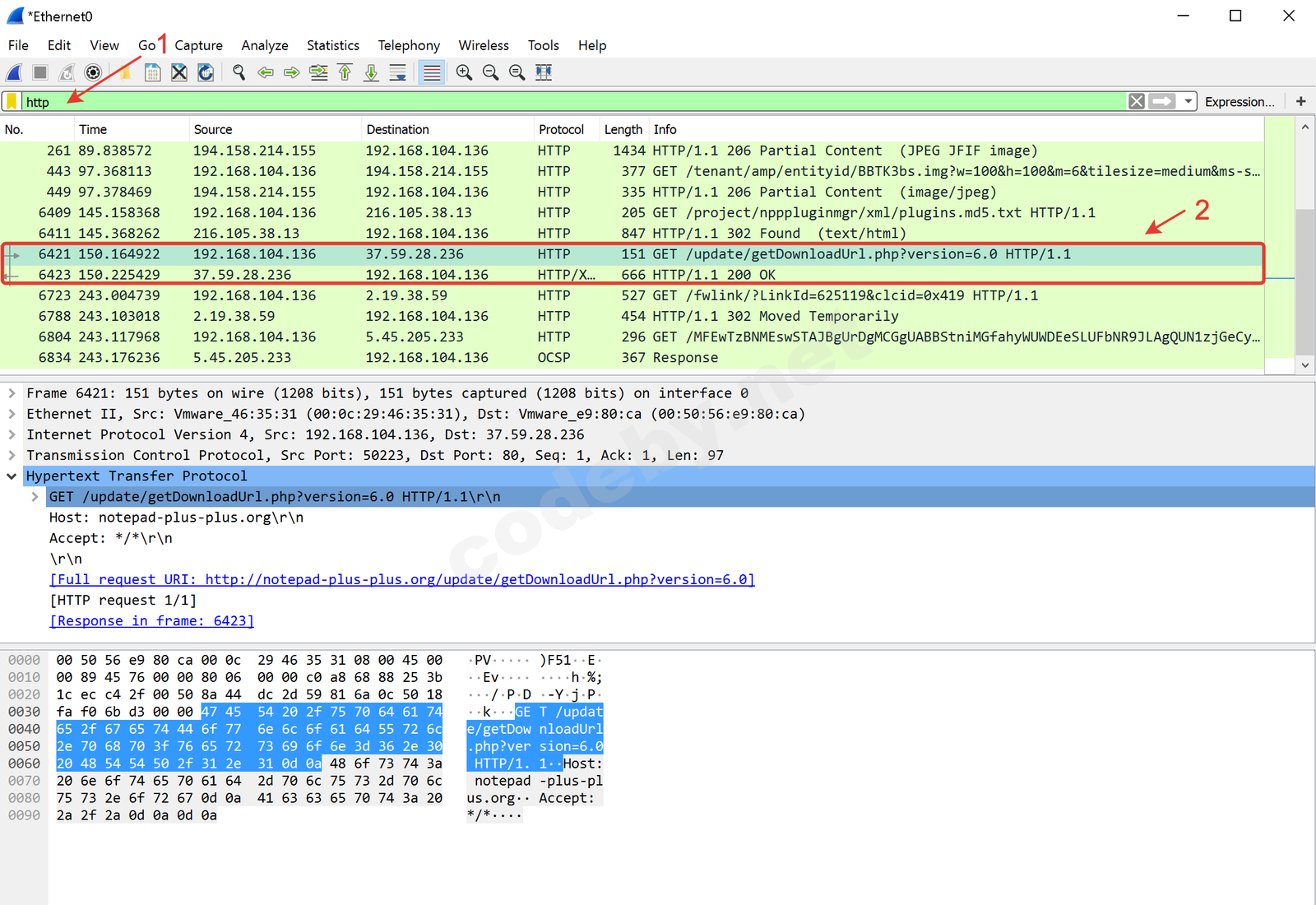Click the find packet magnifier icon
The width and height of the screenshot is (1316, 905).
click(239, 72)
